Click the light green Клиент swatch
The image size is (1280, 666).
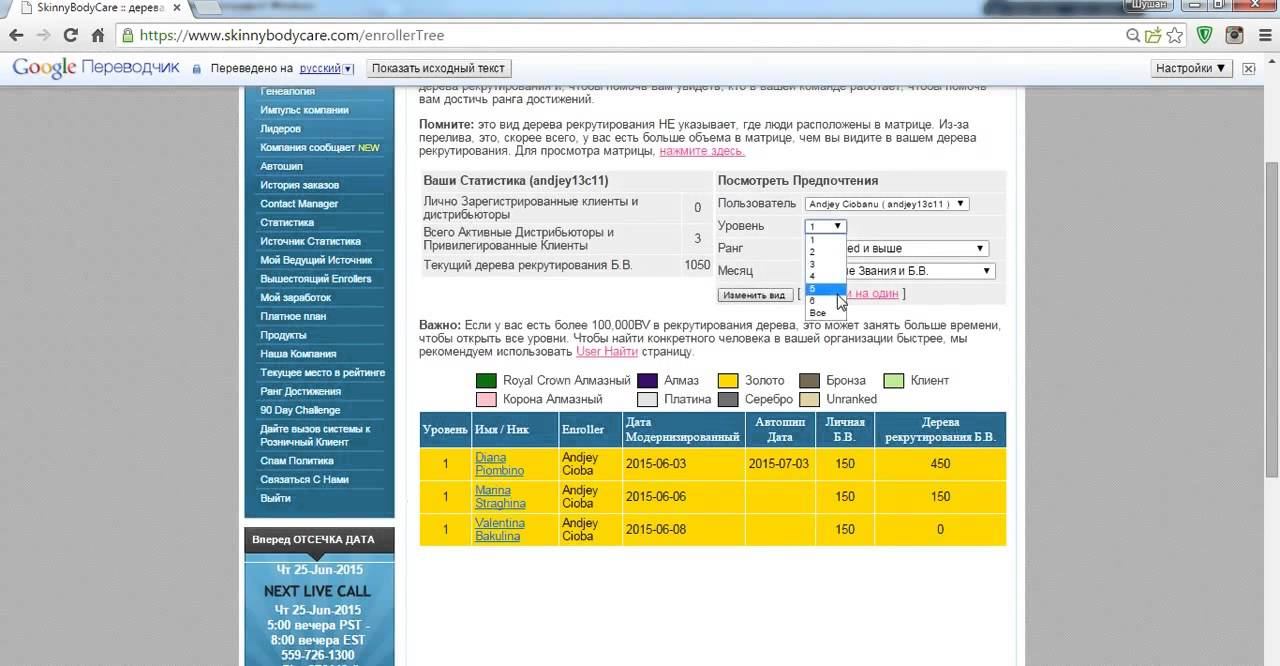tap(893, 380)
